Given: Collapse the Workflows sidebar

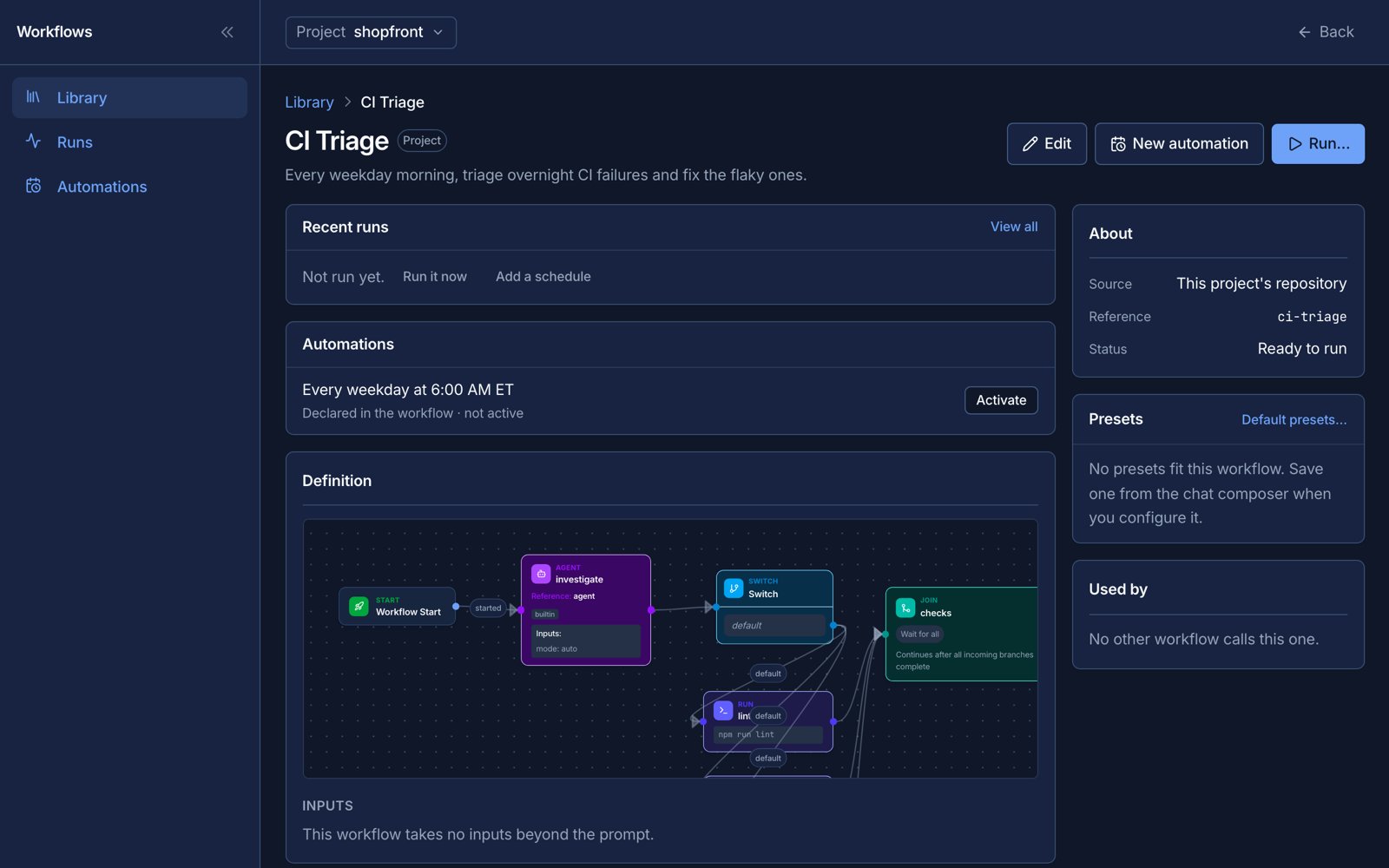Looking at the screenshot, I should point(227,32).
